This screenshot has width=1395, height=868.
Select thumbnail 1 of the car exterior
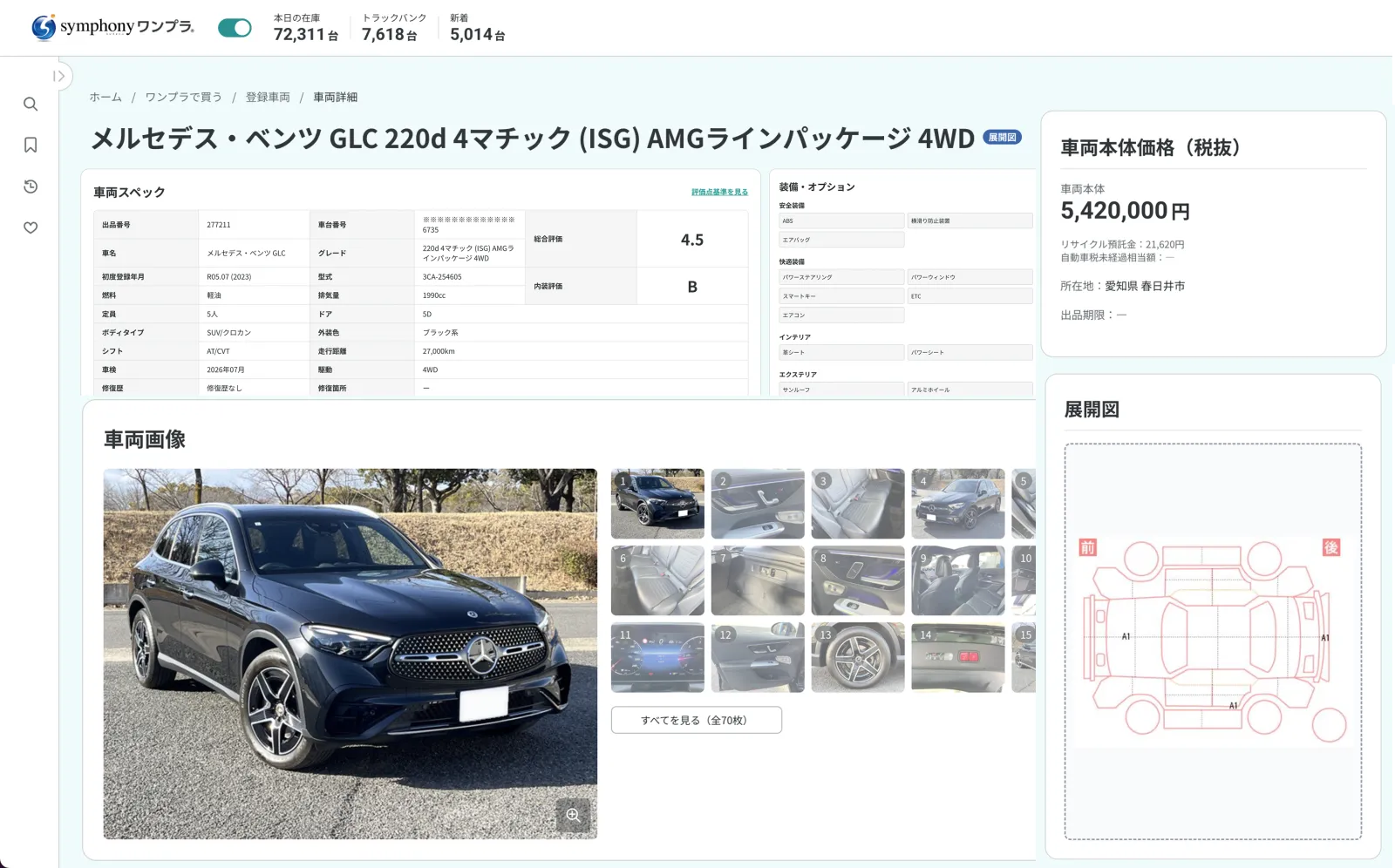(x=657, y=504)
